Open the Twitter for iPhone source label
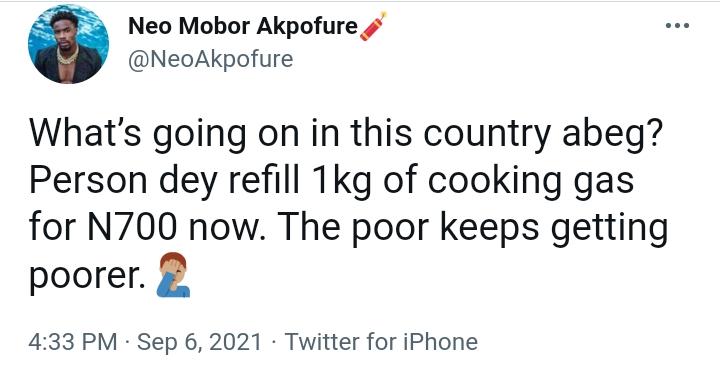This screenshot has height=375, width=720. pos(381,342)
